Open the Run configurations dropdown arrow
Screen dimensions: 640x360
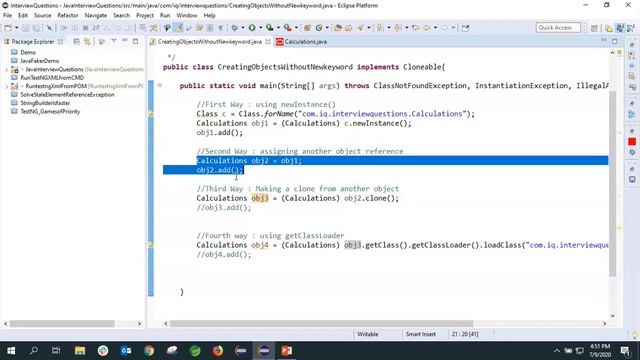(260, 28)
